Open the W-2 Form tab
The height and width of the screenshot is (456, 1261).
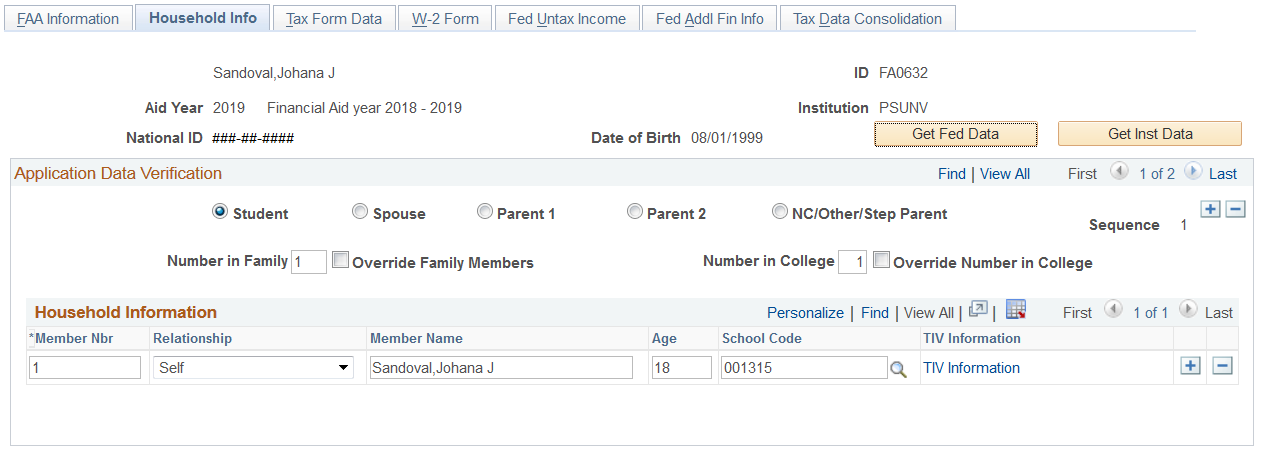(x=445, y=19)
